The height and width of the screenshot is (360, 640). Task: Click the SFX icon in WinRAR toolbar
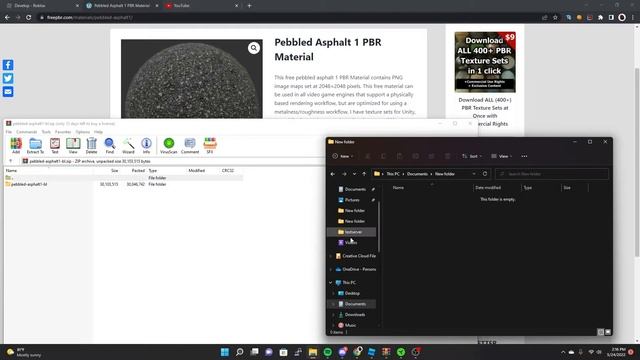(210, 146)
